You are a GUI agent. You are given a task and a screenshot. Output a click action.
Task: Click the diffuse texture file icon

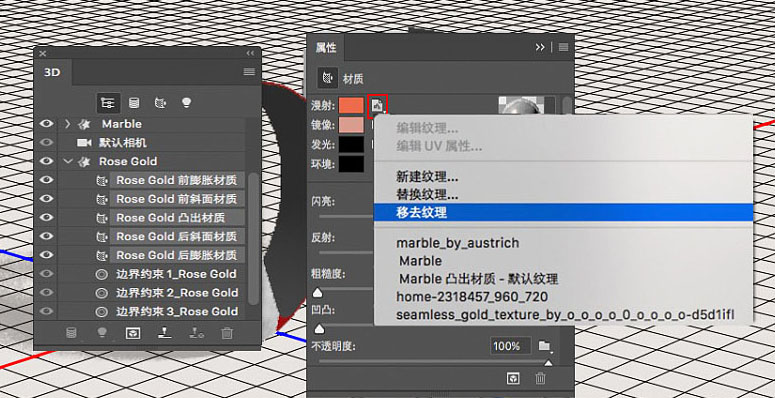(378, 105)
